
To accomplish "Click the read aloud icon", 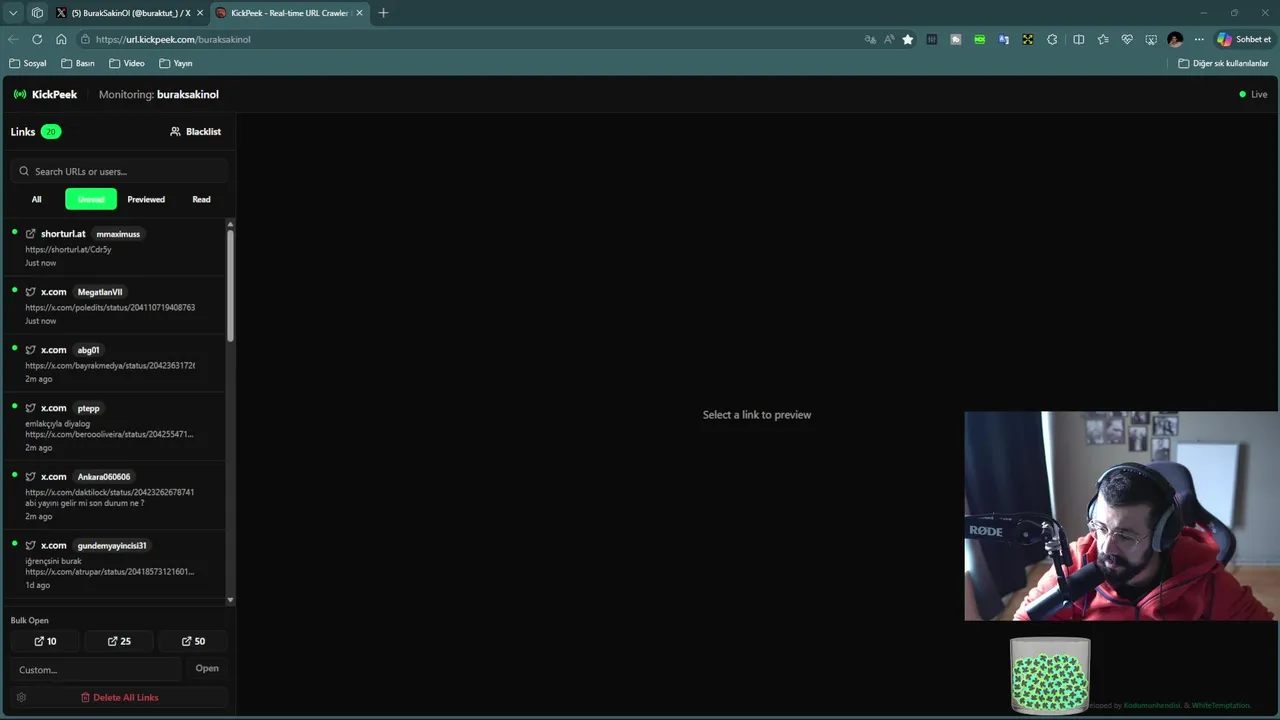I will 889,39.
